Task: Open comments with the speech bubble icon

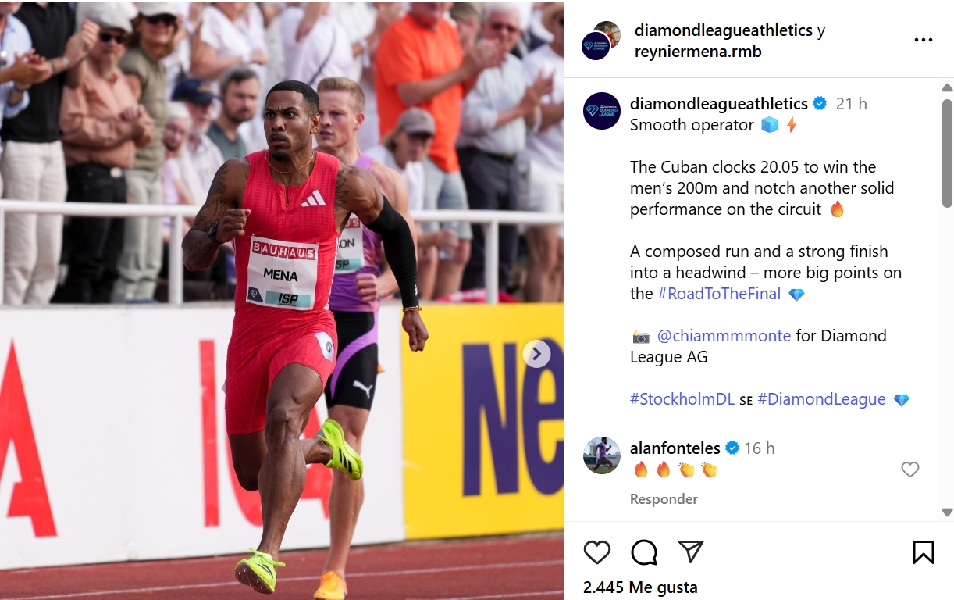Action: point(644,553)
